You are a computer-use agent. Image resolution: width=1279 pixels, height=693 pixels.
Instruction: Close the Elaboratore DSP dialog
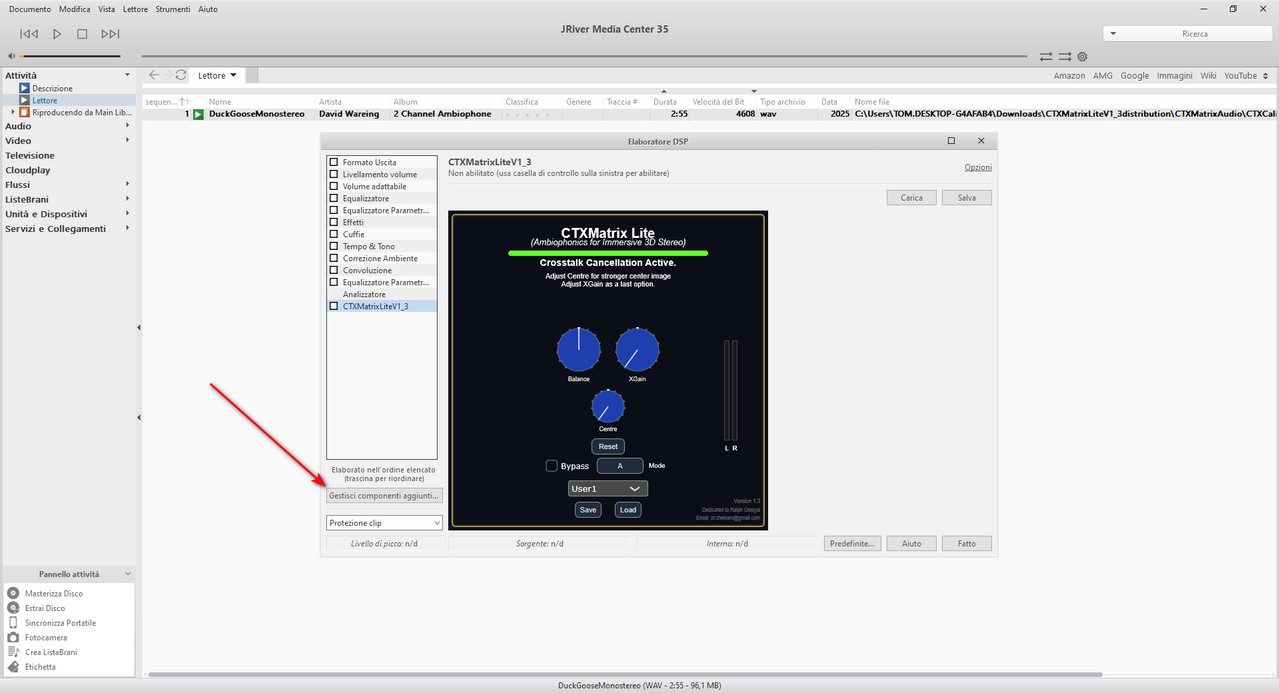coord(981,141)
